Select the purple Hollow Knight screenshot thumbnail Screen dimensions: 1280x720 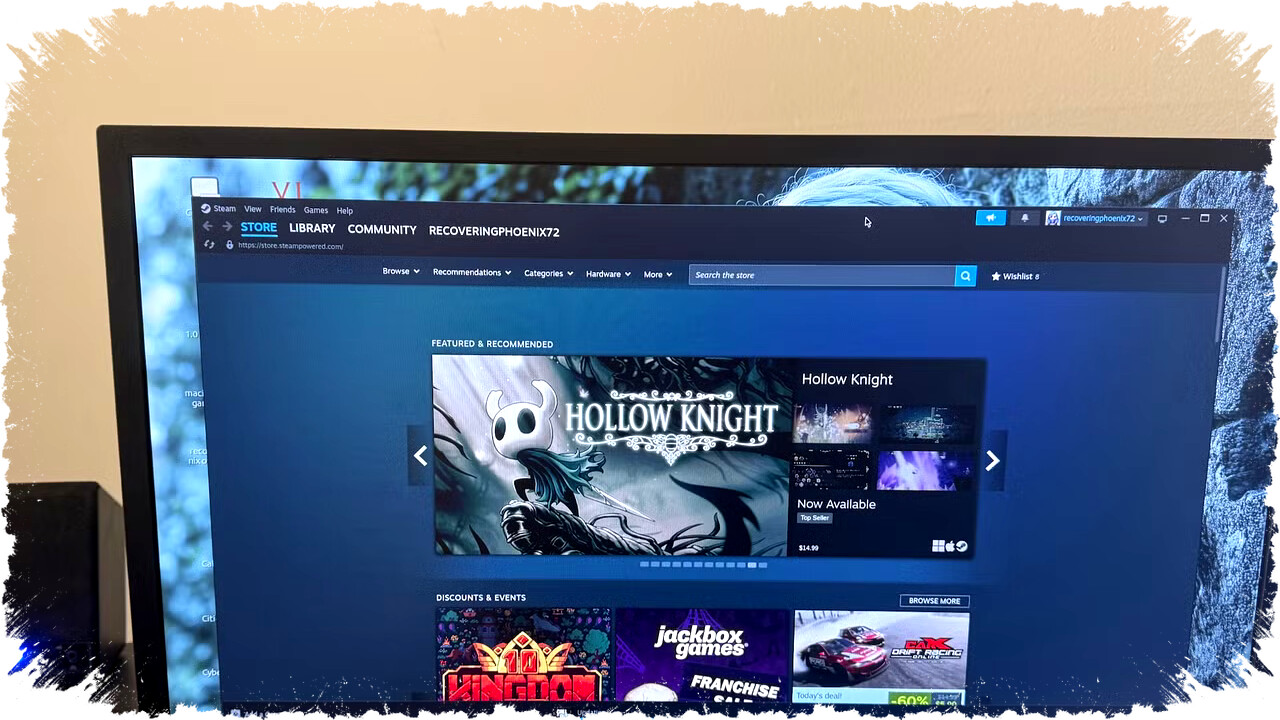(924, 470)
